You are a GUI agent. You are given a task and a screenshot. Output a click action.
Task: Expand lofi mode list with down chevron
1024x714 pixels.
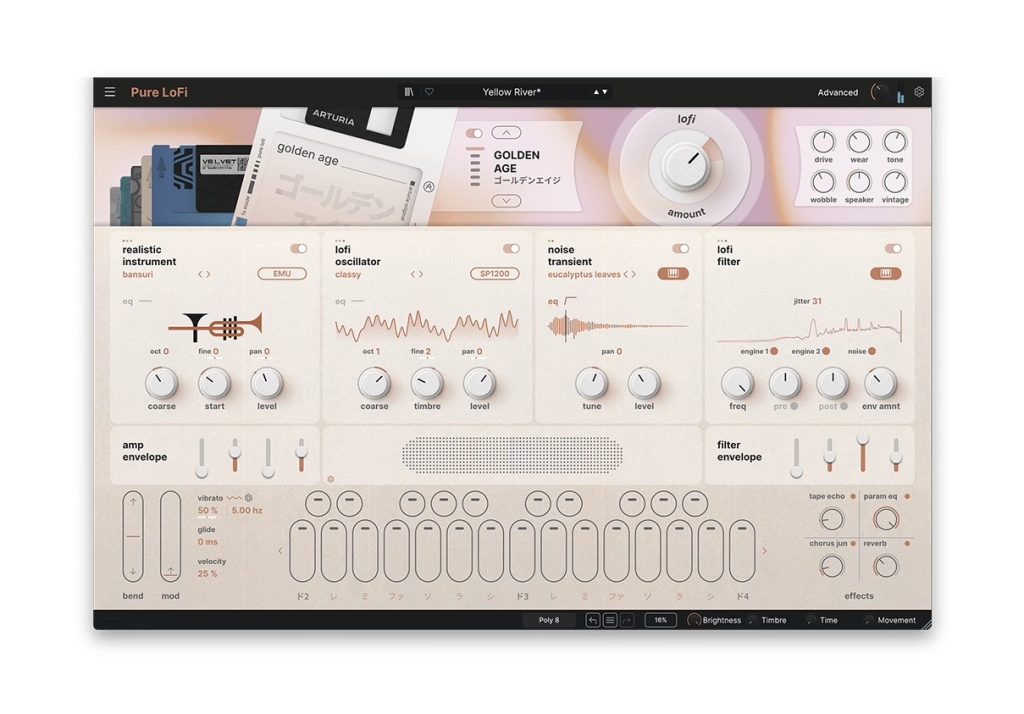[x=506, y=201]
